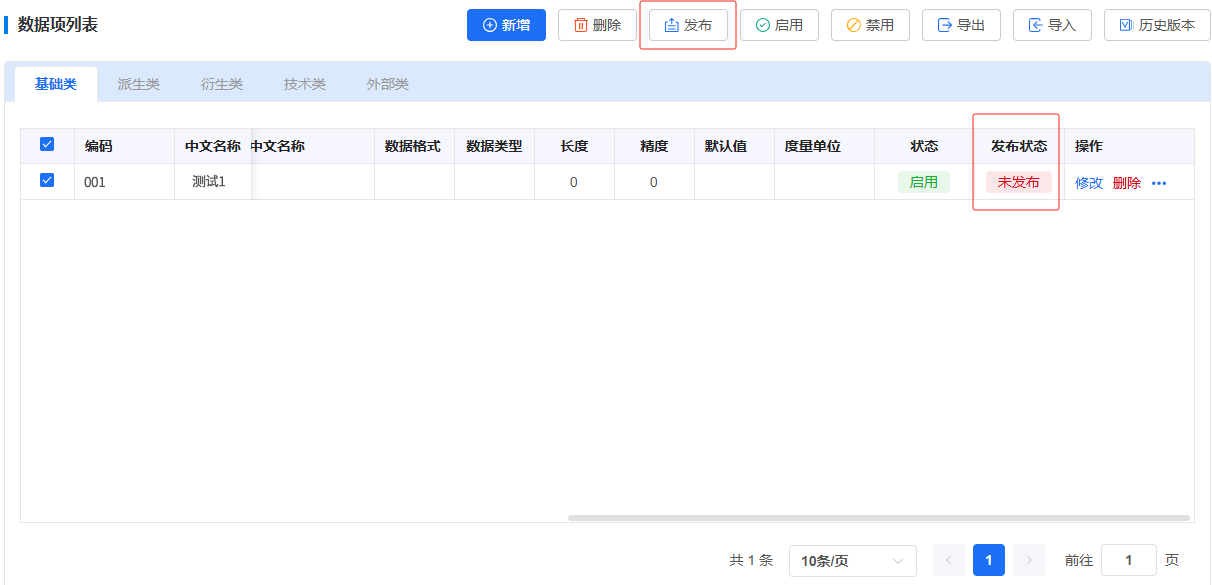This screenshot has width=1212, height=585.
Task: Open the 10条/页 page size dropdown
Action: [x=853, y=561]
